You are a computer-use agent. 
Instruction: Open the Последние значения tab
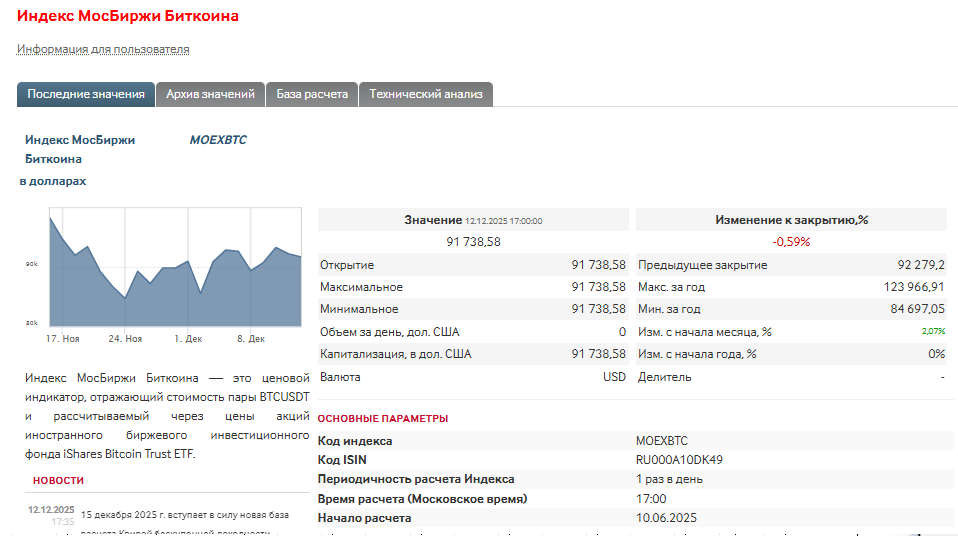coord(86,94)
